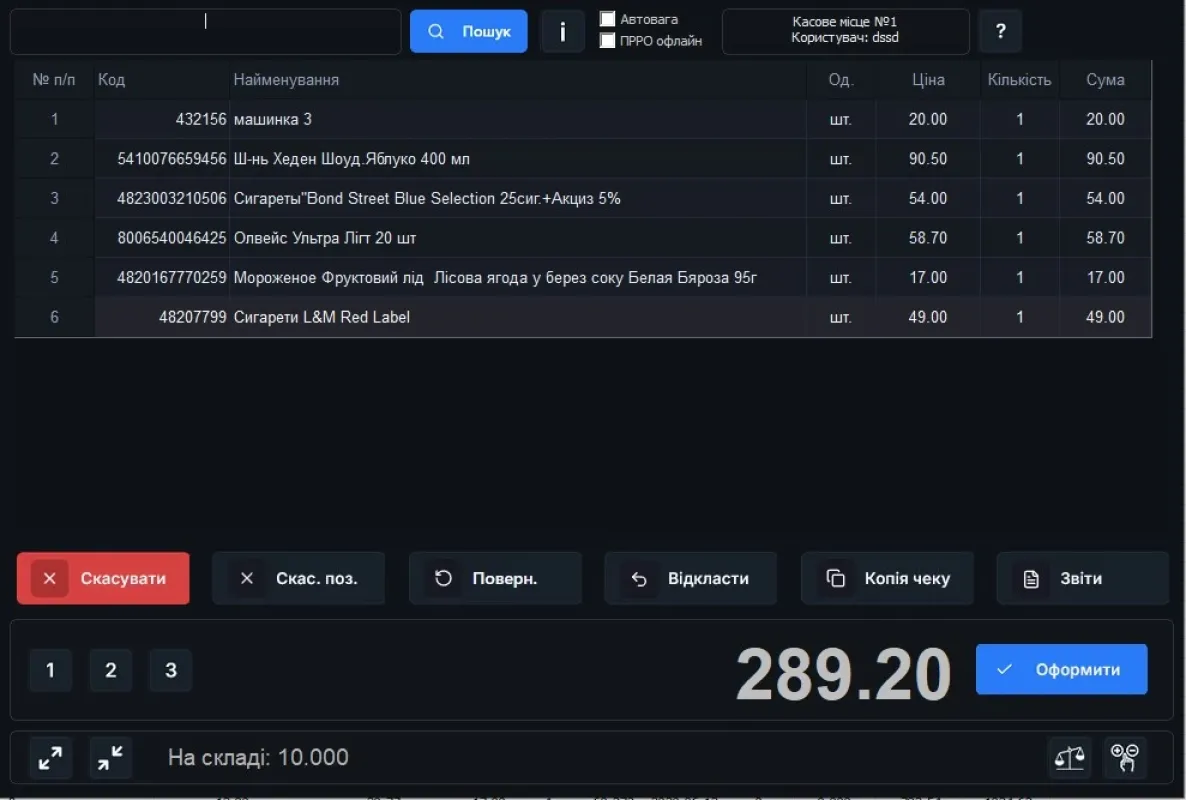
Task: Open the Звіти reports button
Action: 1082,578
